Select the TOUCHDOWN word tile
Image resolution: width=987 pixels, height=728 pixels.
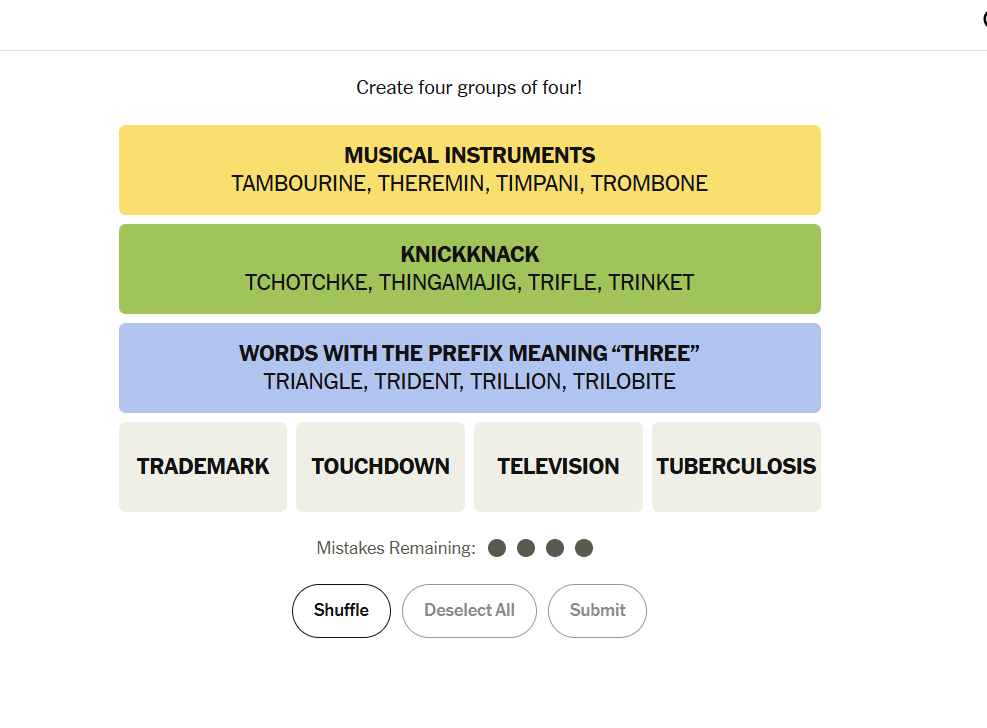pyautogui.click(x=380, y=466)
